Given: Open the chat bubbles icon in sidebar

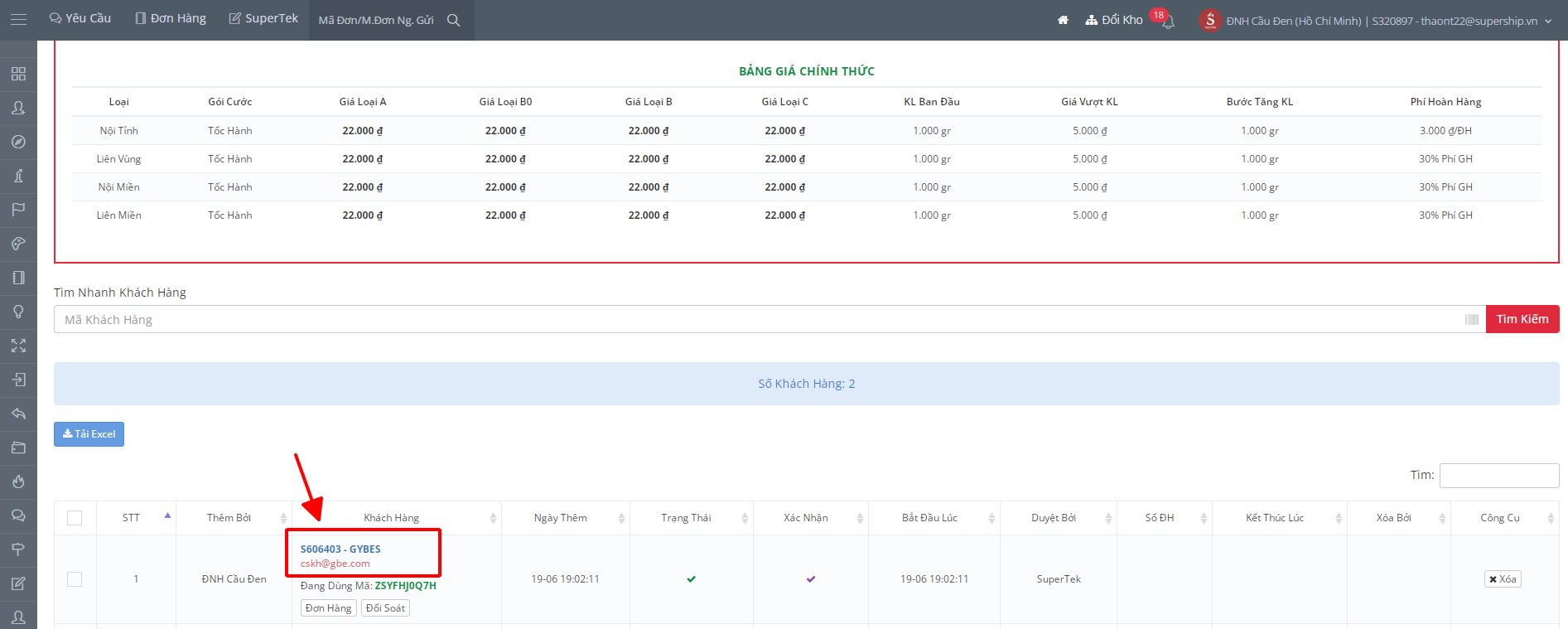Looking at the screenshot, I should click(18, 515).
